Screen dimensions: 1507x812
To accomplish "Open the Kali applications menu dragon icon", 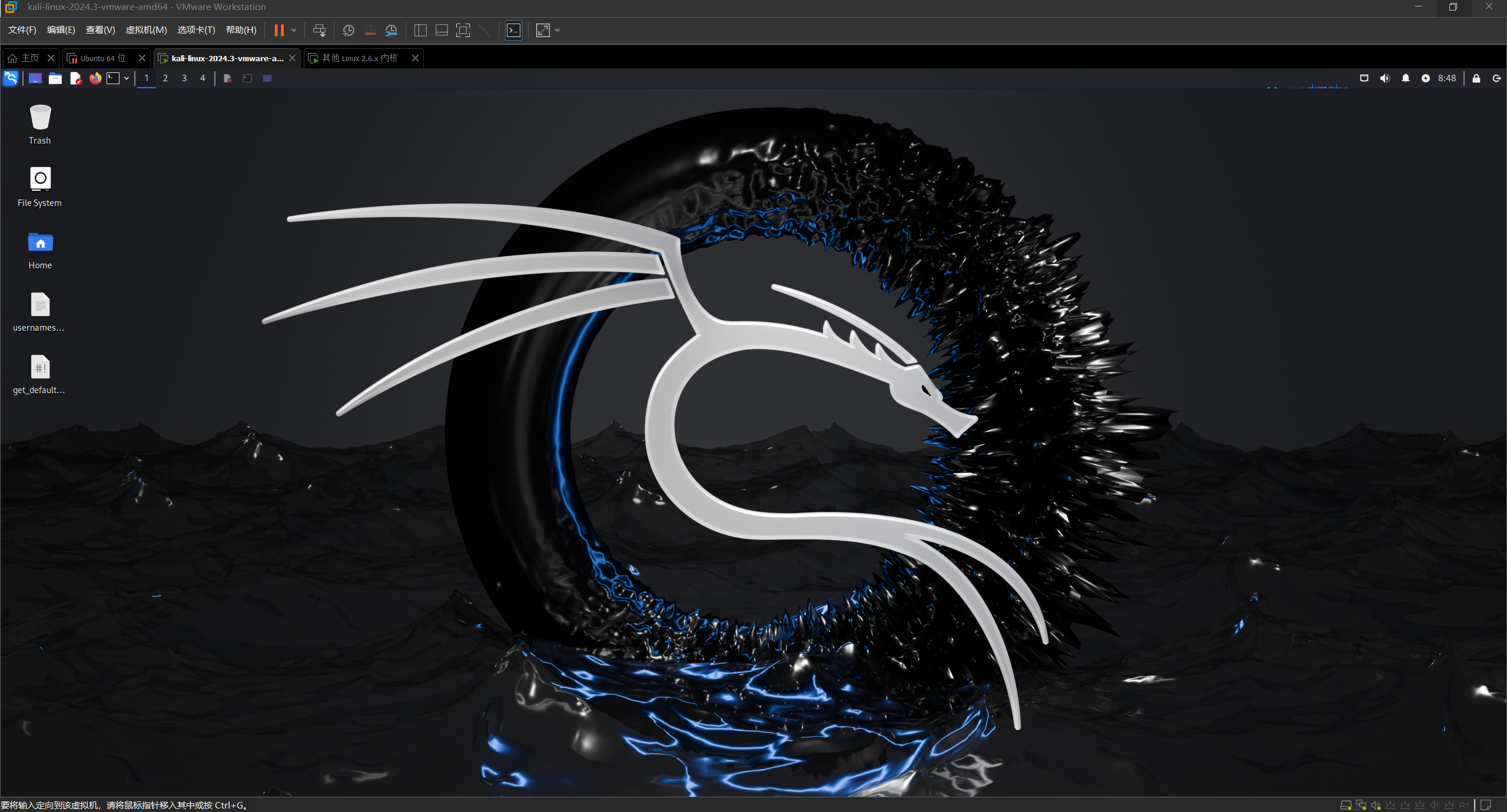I will [x=11, y=78].
